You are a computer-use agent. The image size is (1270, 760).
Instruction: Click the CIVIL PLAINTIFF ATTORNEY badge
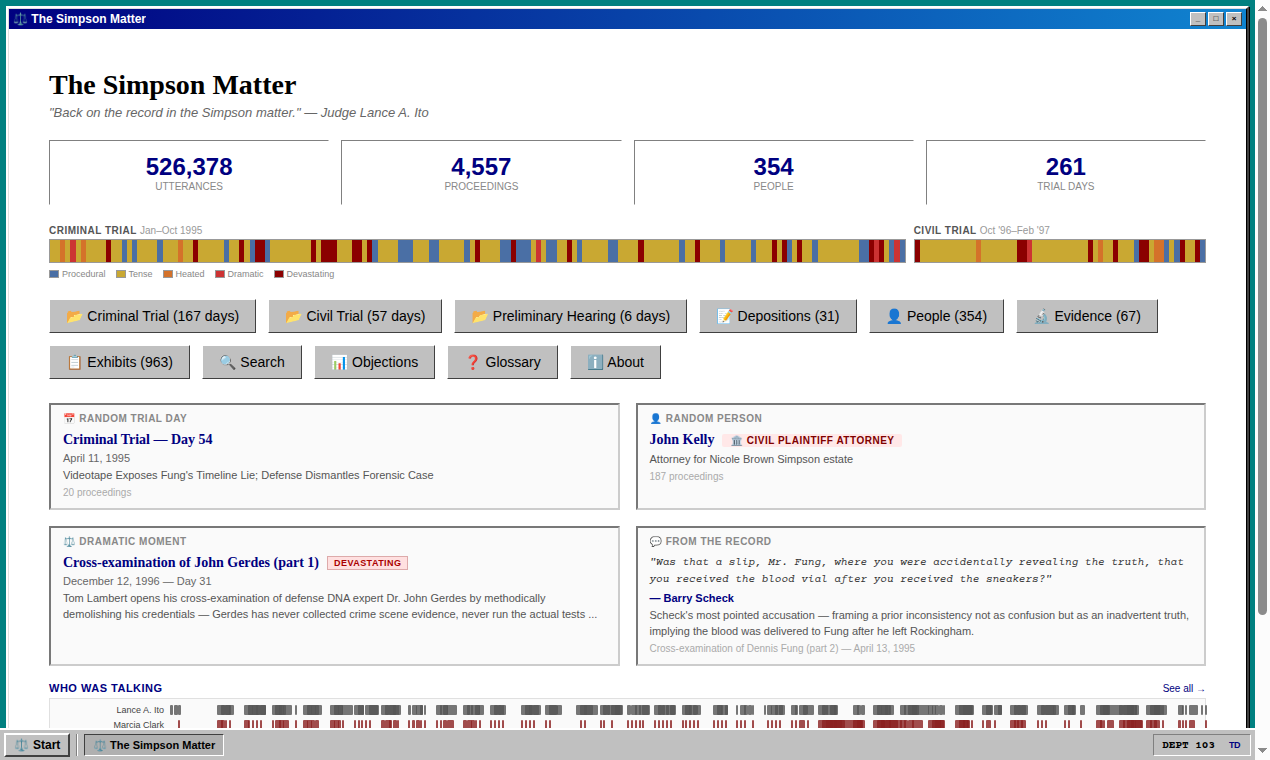click(x=812, y=440)
